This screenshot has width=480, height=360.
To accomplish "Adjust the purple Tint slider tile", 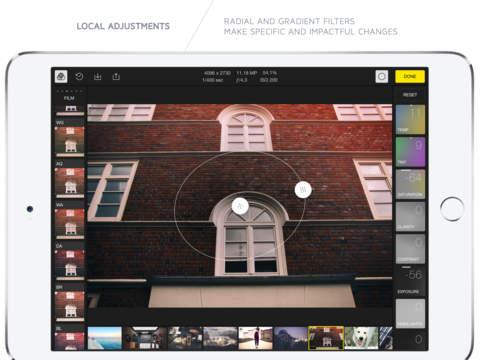I will click(x=410, y=152).
